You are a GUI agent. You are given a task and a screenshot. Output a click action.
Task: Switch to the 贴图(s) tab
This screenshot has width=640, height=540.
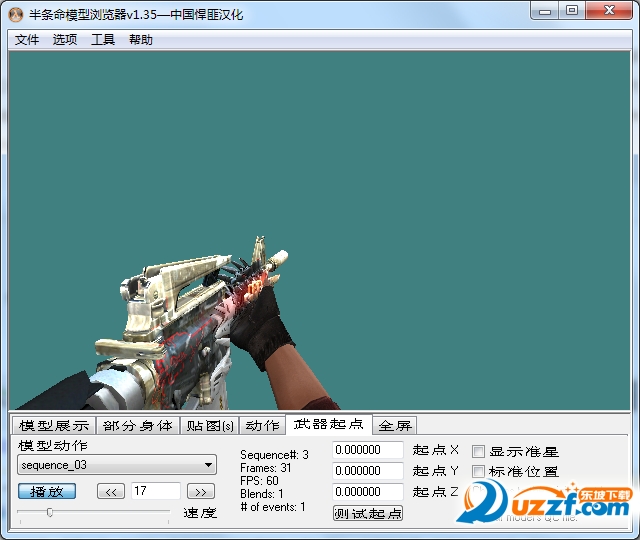(210, 426)
